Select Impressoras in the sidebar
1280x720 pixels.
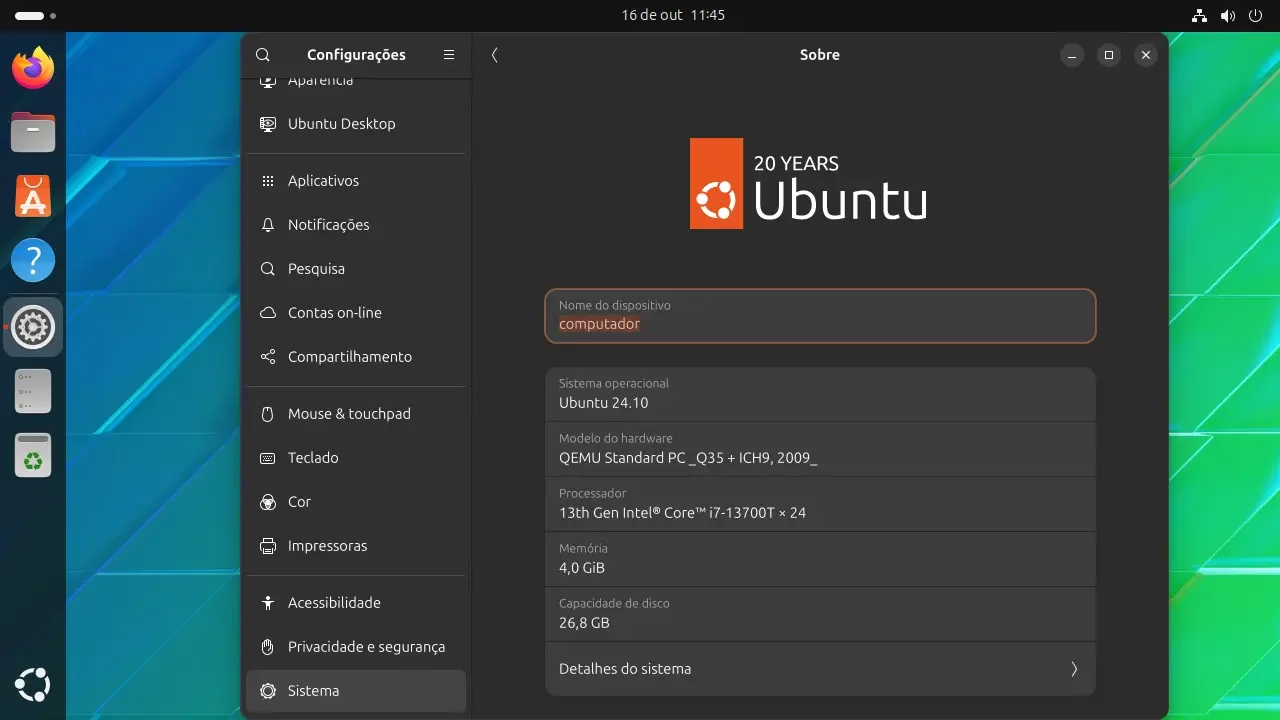coord(356,546)
